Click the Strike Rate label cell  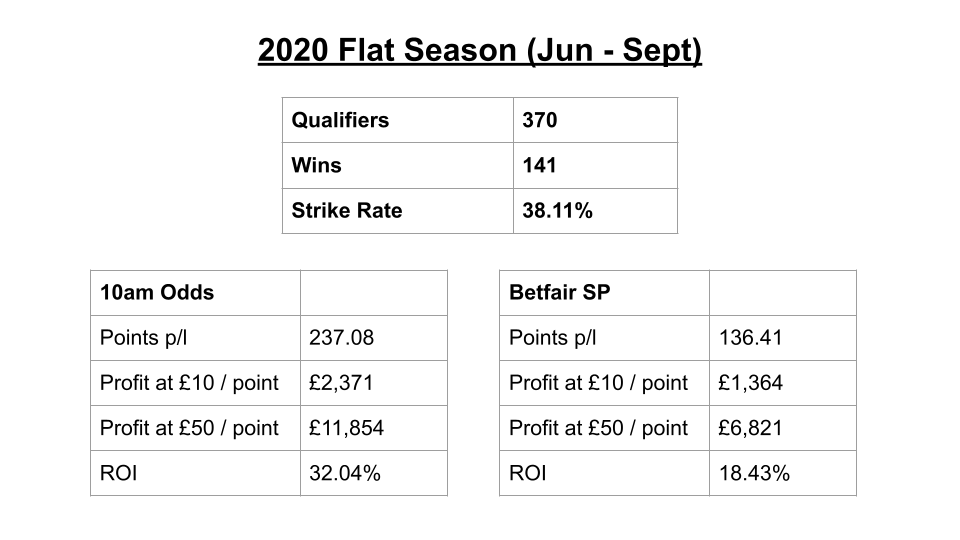click(397, 211)
